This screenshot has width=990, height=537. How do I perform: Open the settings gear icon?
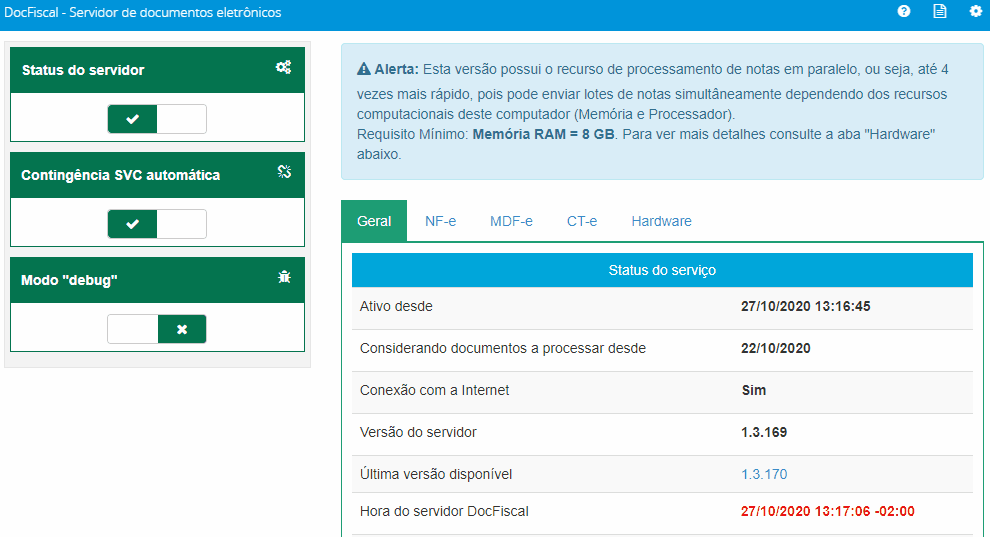(x=975, y=11)
